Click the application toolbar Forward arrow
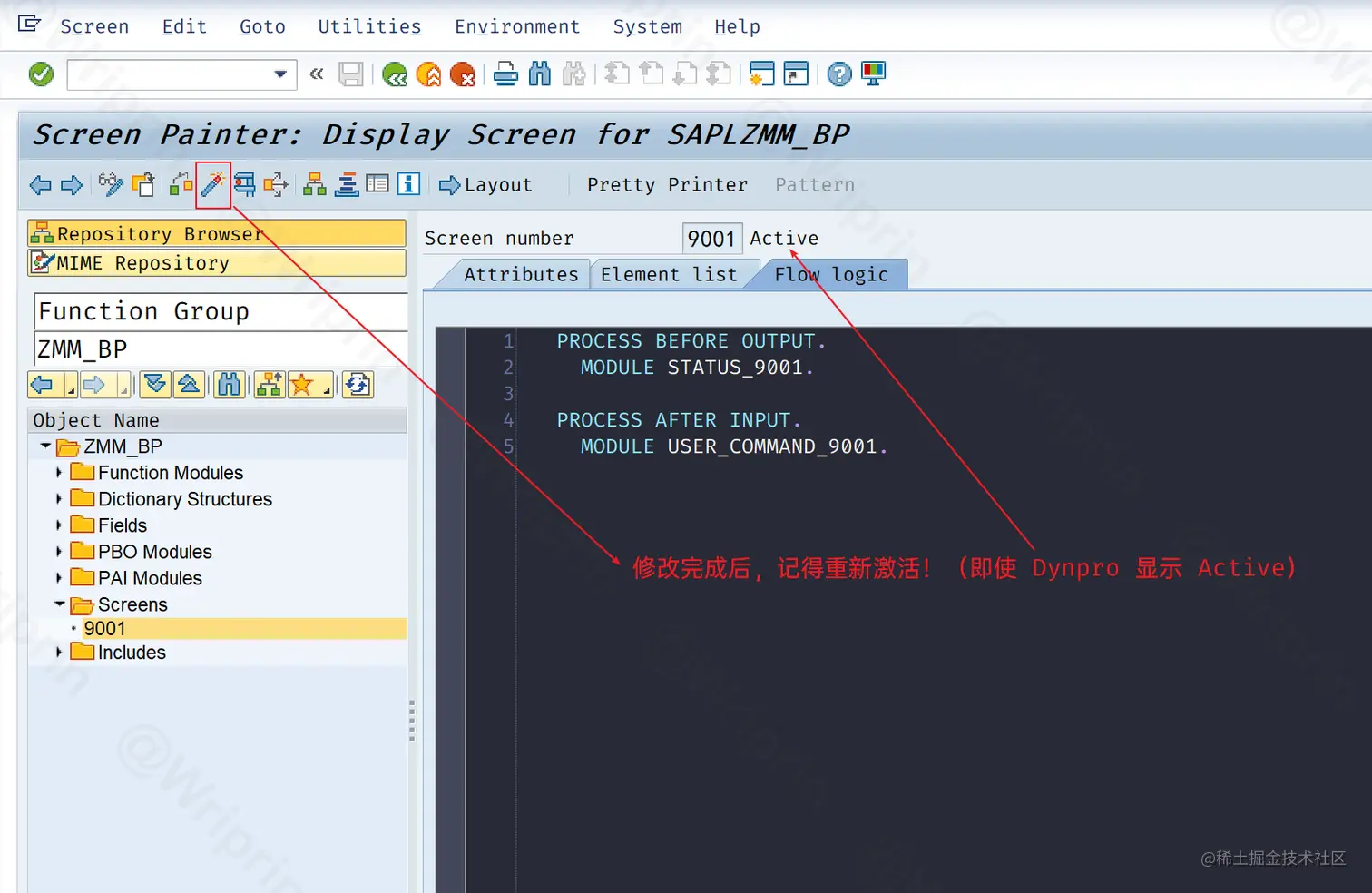 click(72, 185)
